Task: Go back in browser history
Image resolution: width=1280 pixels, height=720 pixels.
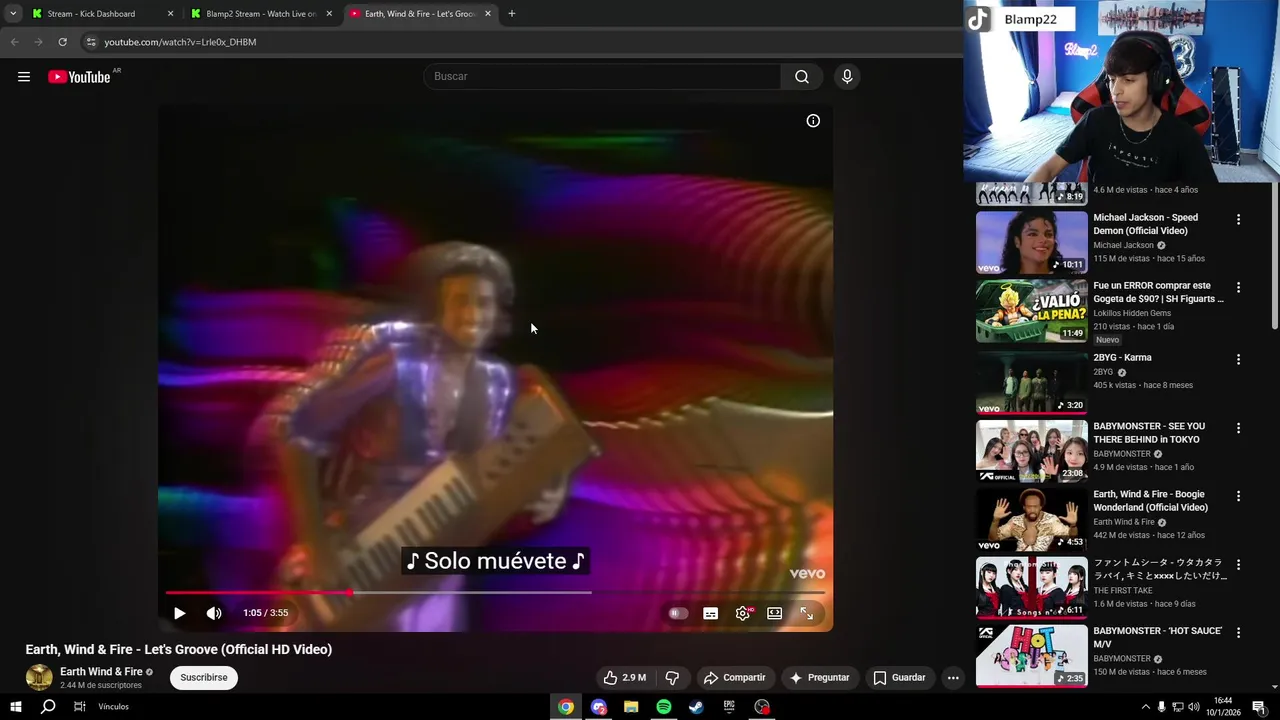Action: pos(14,42)
